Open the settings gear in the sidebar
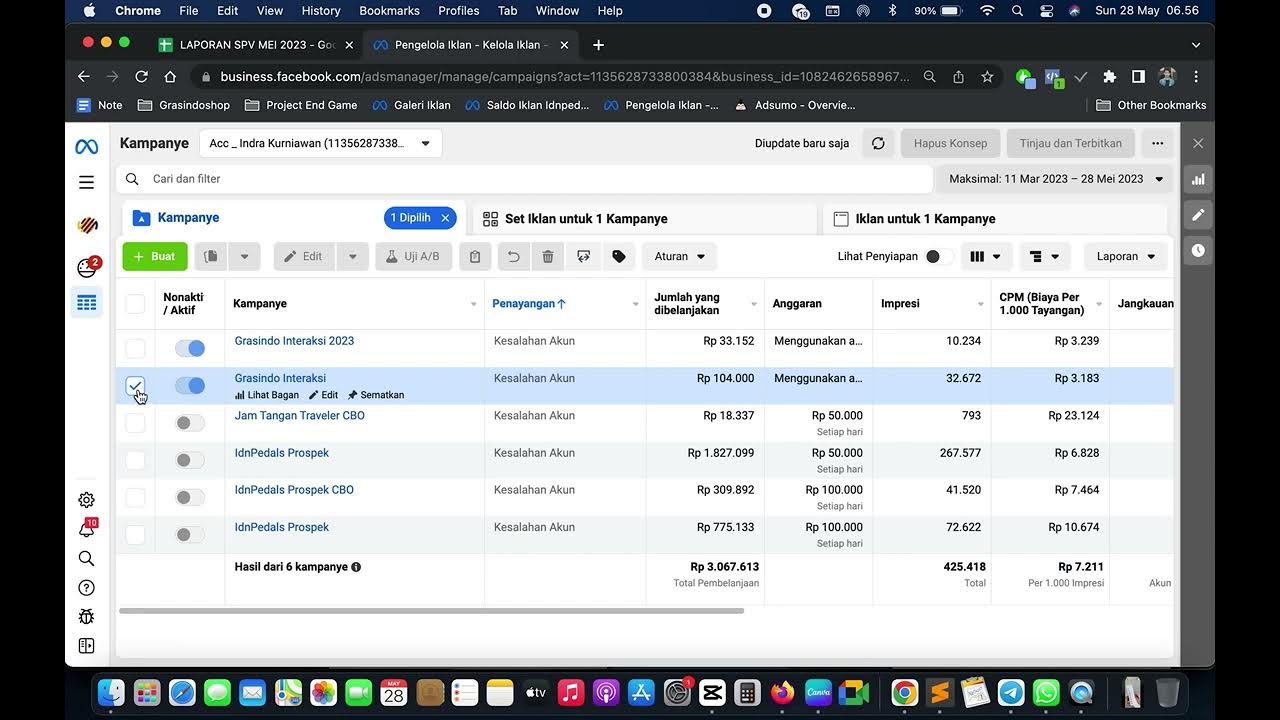The height and width of the screenshot is (720, 1280). tap(87, 500)
